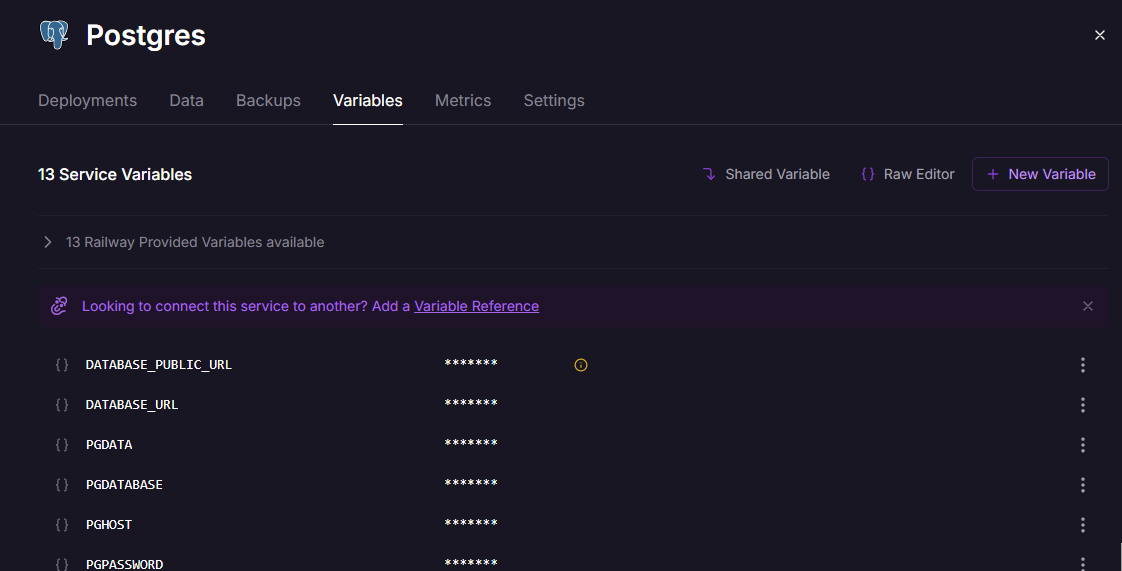Add a Shared Variable
The width and height of the screenshot is (1122, 571).
point(766,174)
